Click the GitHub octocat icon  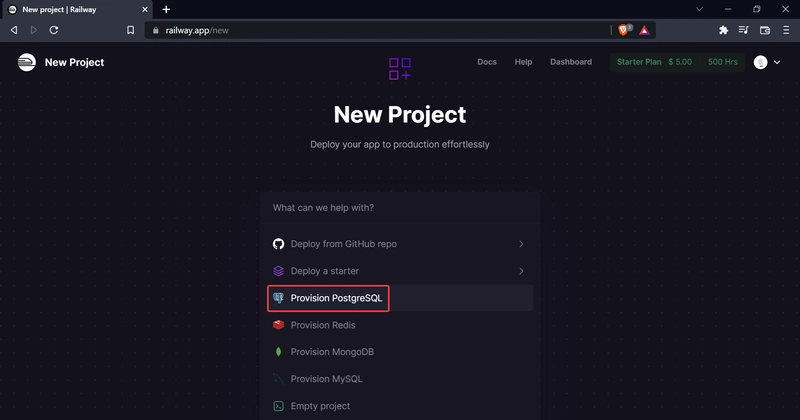[278, 244]
